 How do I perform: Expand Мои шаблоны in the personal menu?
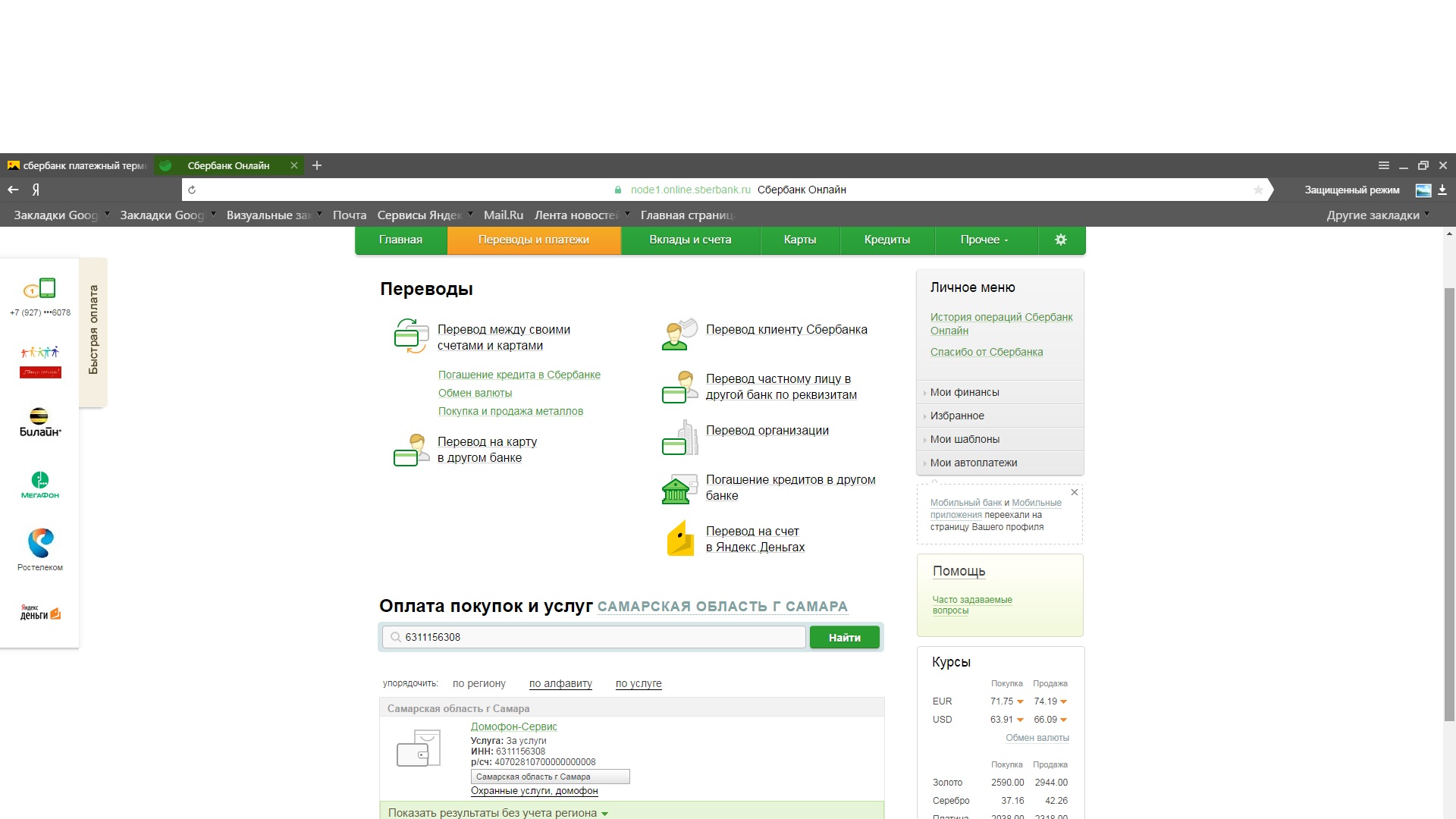click(x=999, y=439)
